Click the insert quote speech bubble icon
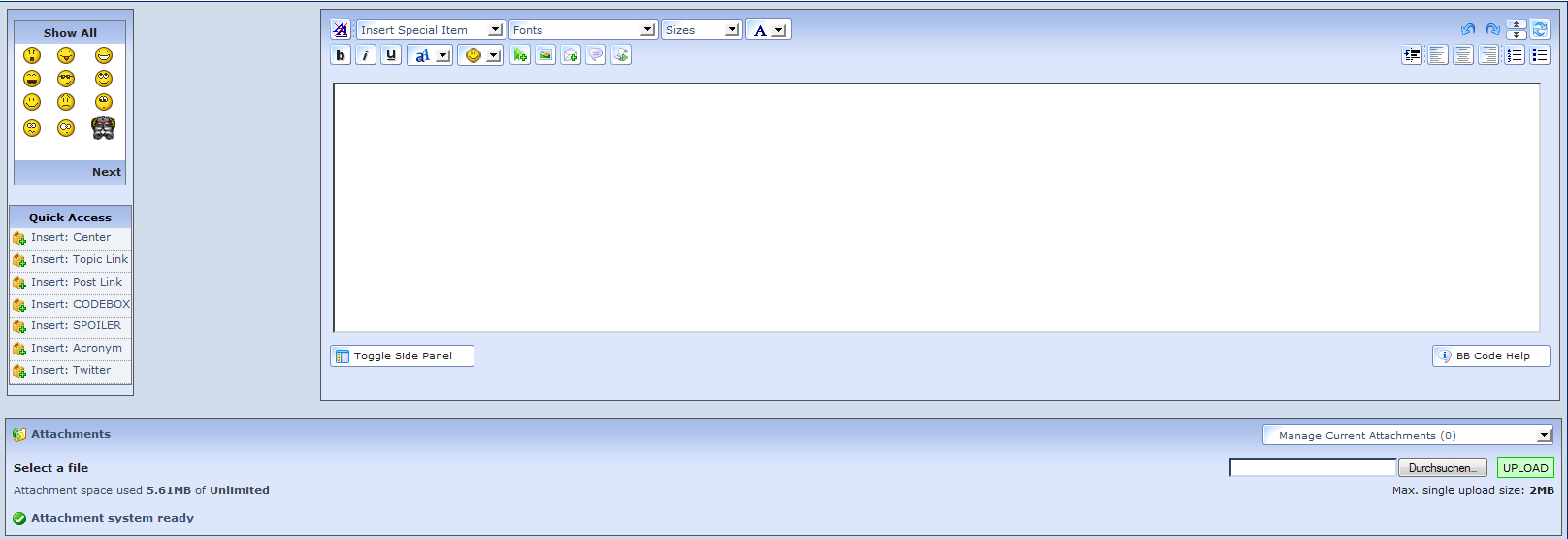The width and height of the screenshot is (1568, 539). coord(596,55)
